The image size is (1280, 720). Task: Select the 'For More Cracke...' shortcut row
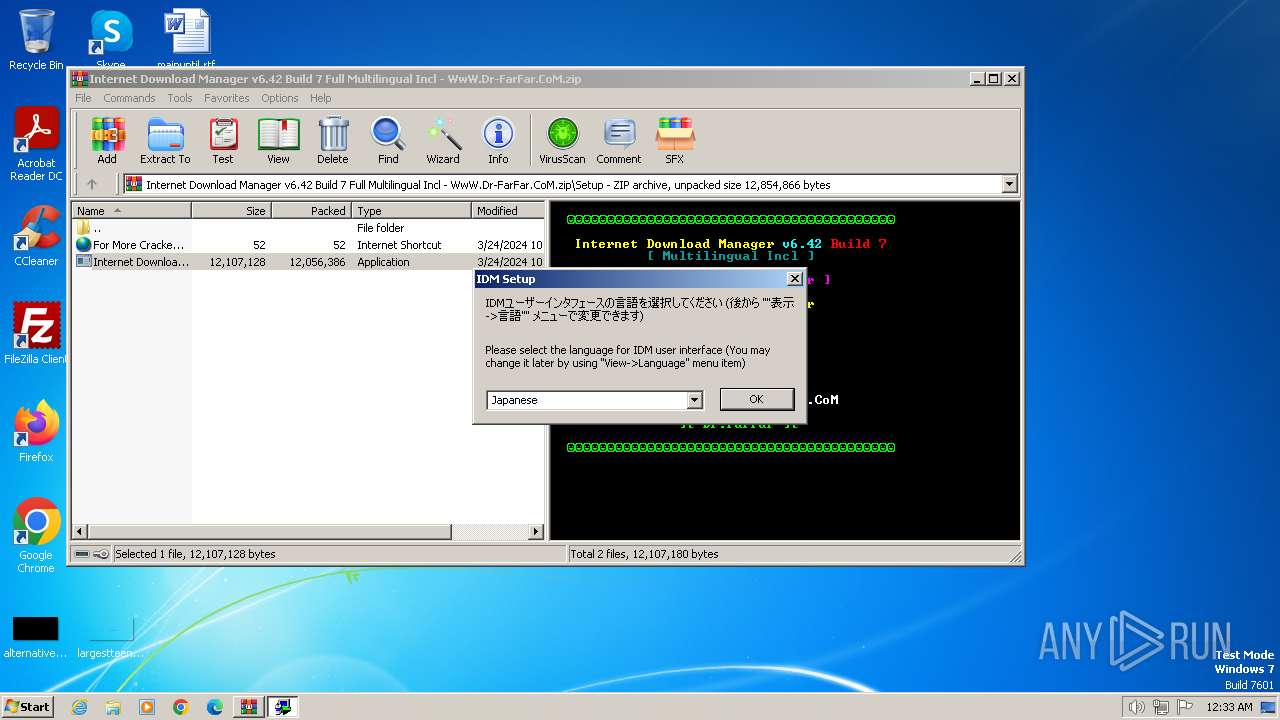click(308, 245)
